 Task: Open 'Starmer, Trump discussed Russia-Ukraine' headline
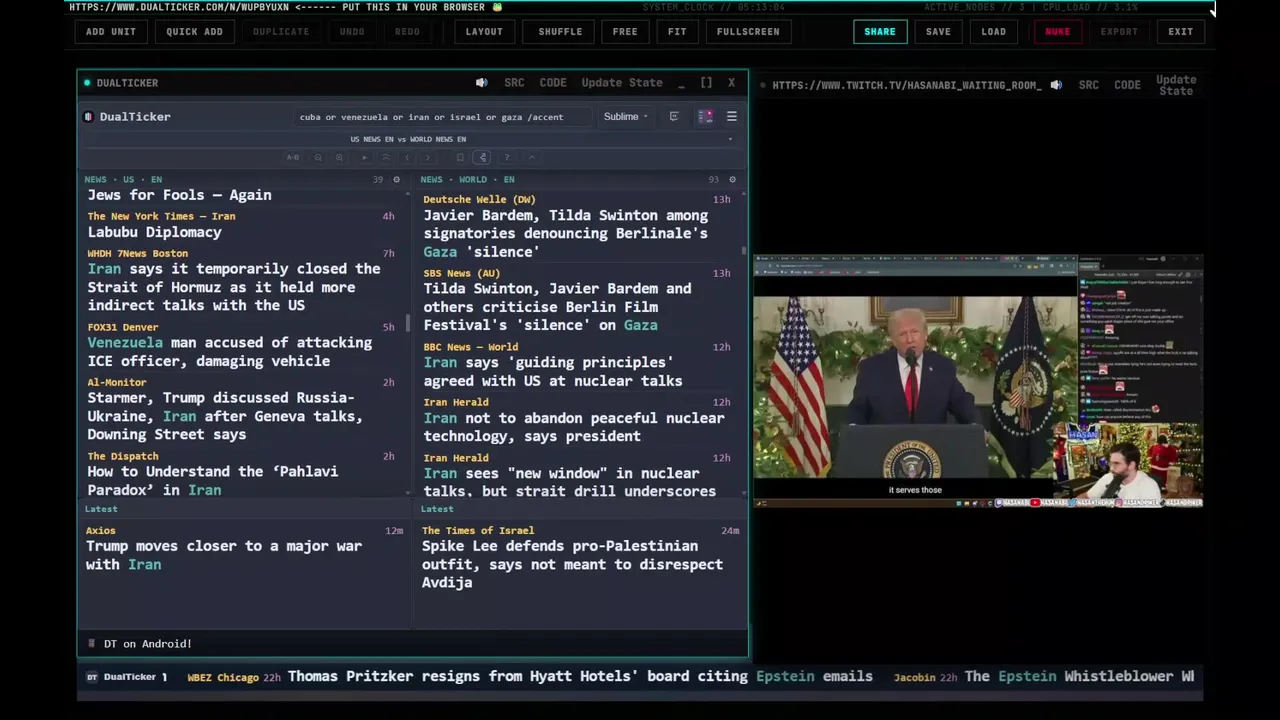point(225,416)
